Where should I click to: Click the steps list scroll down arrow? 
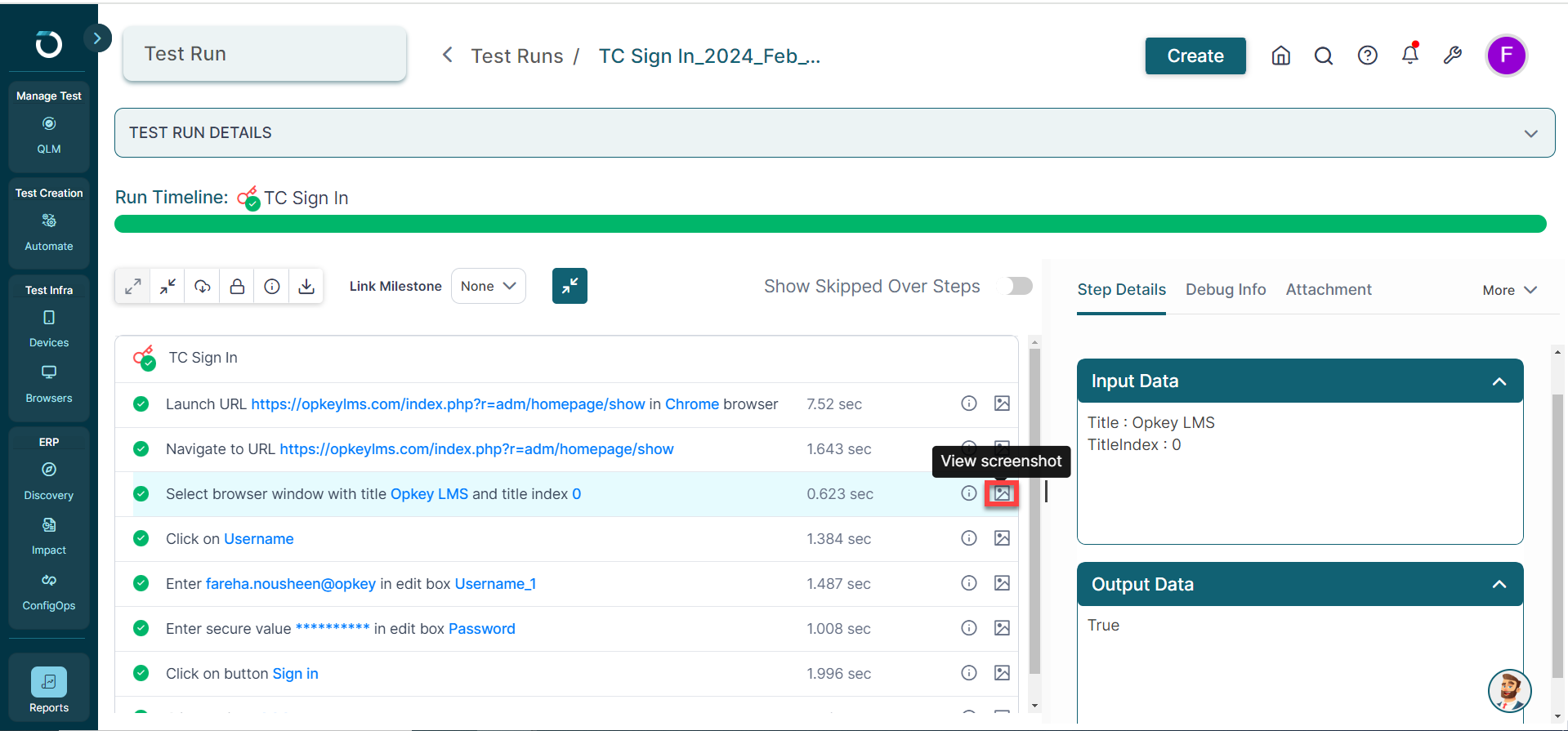coord(1034,706)
